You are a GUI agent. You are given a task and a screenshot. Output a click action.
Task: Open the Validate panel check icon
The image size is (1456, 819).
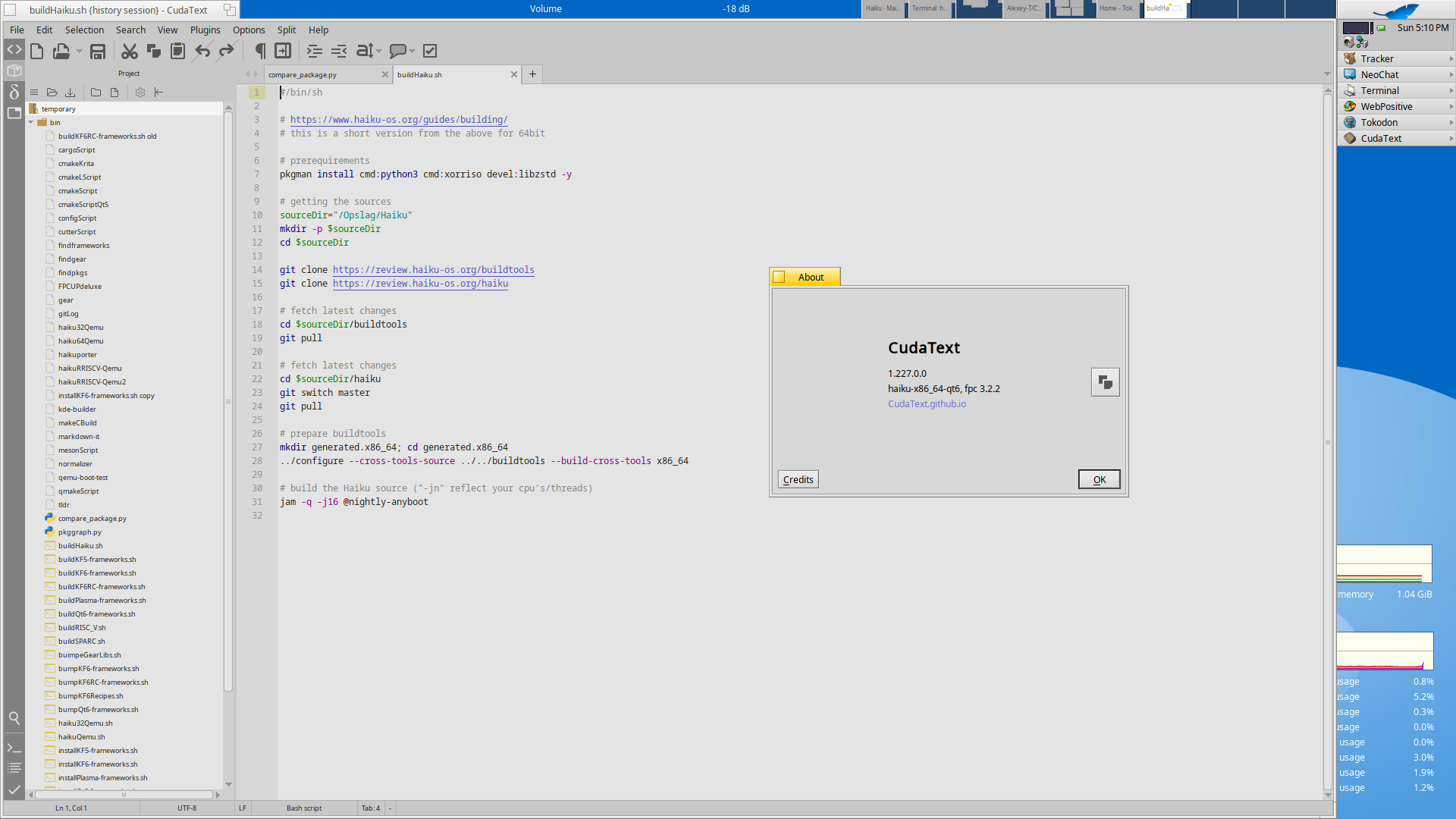[x=14, y=789]
